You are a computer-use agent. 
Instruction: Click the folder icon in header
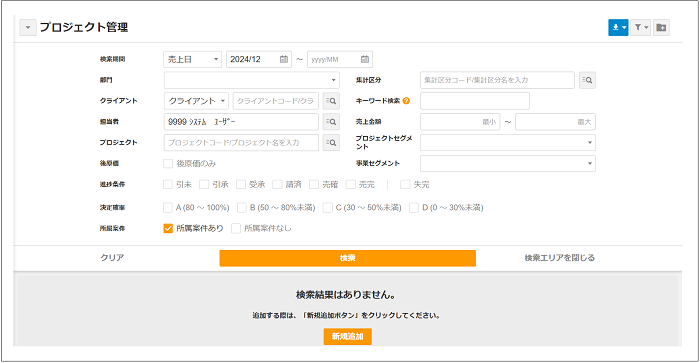tap(661, 27)
